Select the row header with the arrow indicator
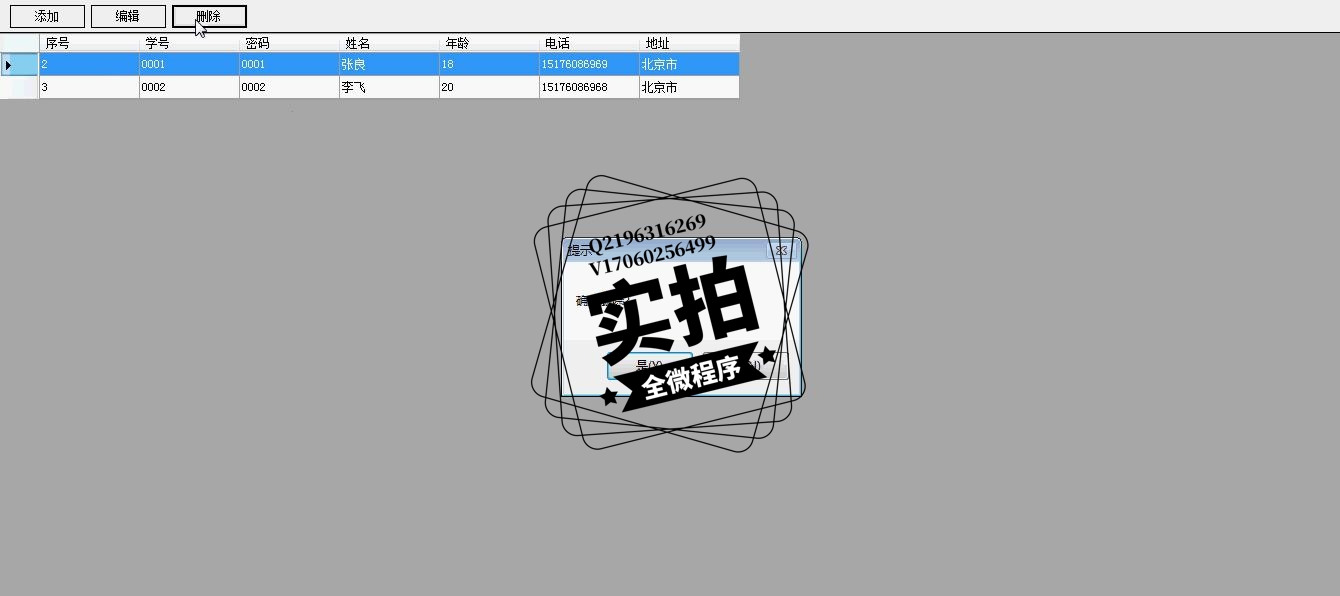The height and width of the screenshot is (596, 1340). 19,64
